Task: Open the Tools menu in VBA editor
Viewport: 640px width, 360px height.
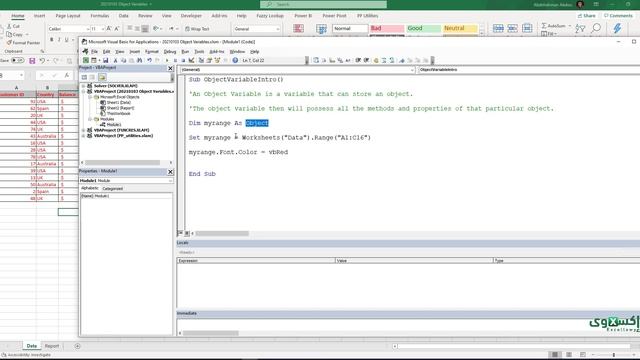Action: 199,52
